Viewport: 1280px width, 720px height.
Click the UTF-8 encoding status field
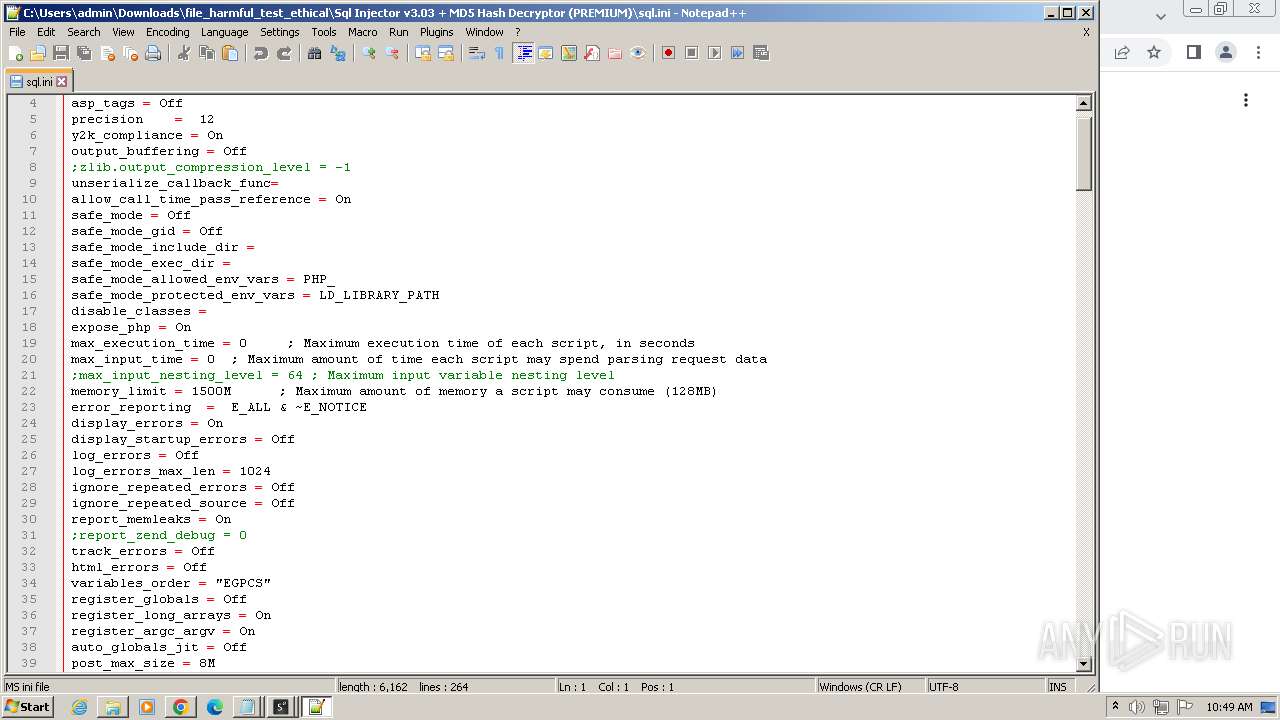point(985,687)
